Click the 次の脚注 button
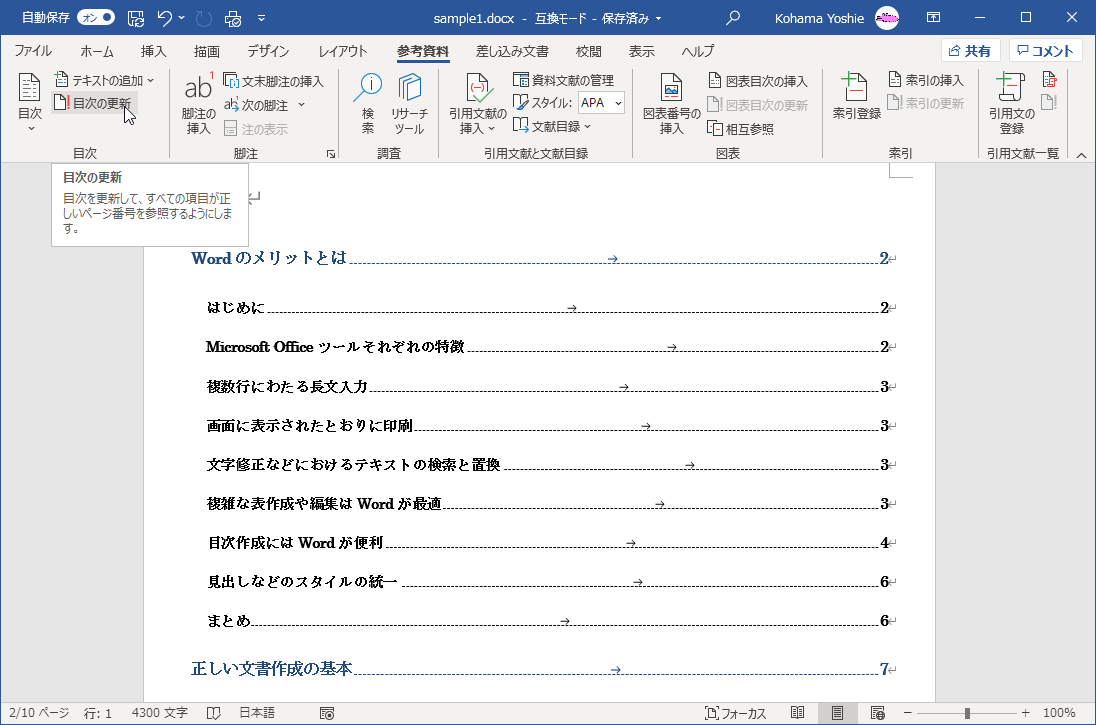Screen dimensions: 1096x725 (256, 105)
